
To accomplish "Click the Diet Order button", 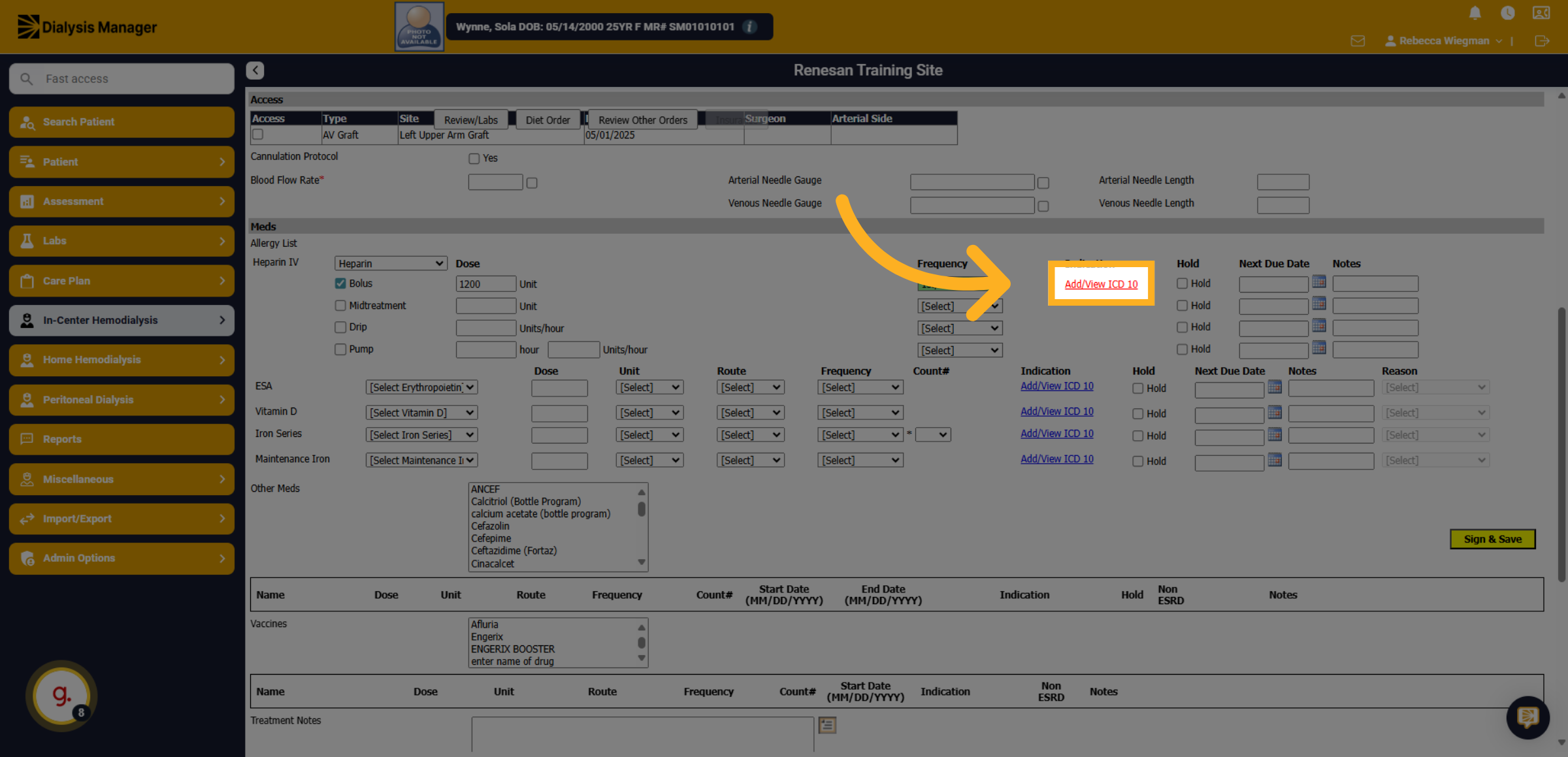I will click(x=547, y=120).
